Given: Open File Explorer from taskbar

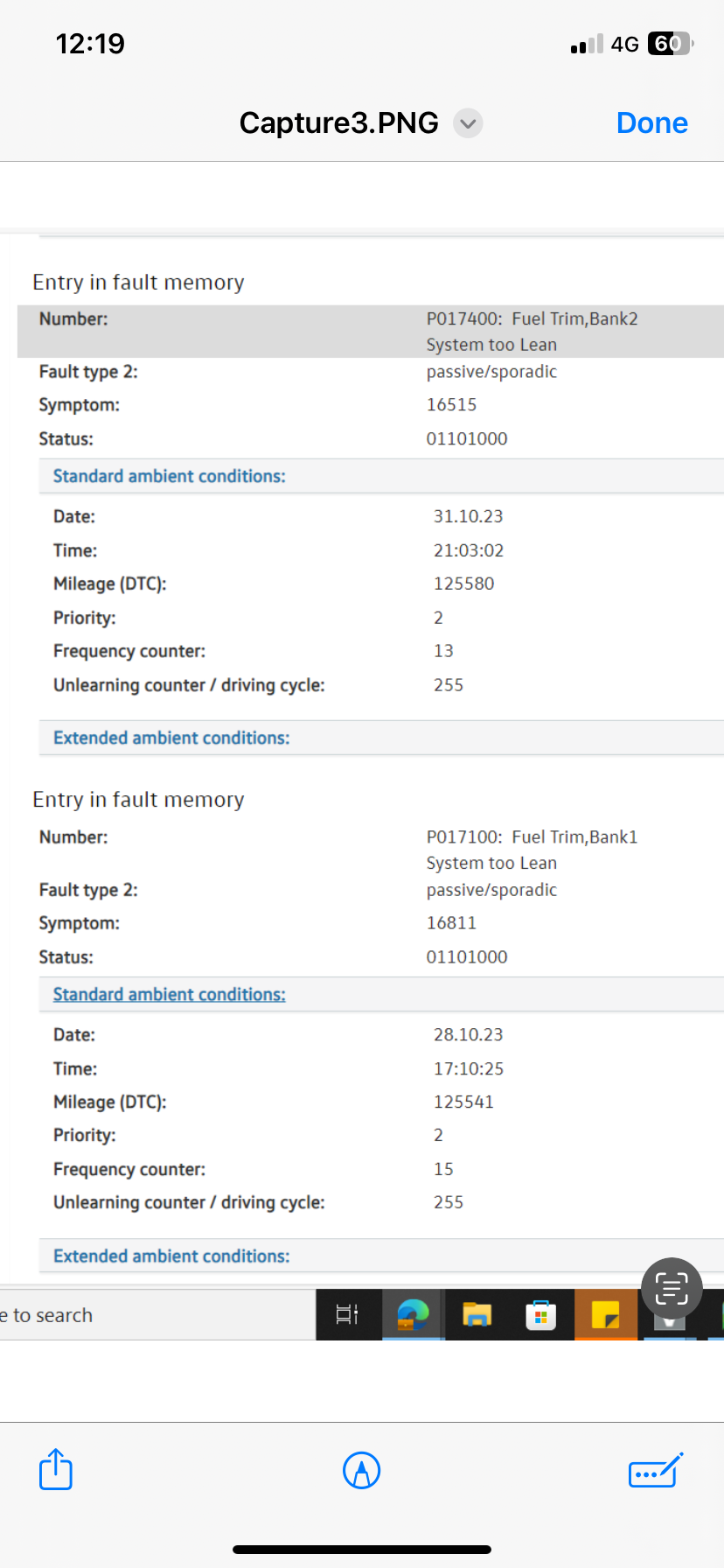Looking at the screenshot, I should 477,1314.
